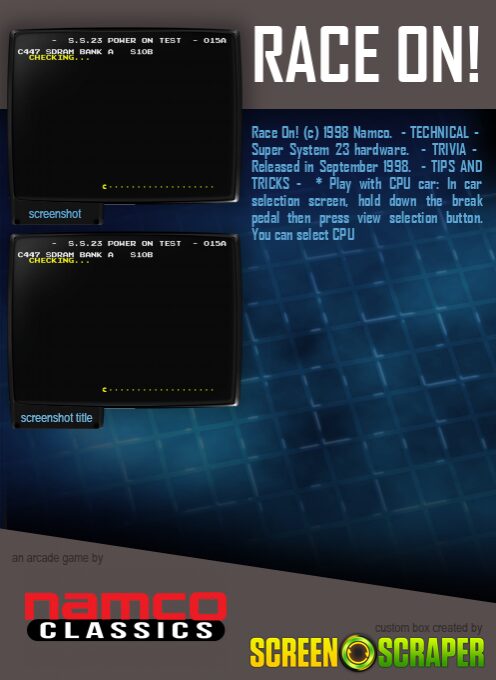Click the green ScreenScraper ring emblem
This screenshot has height=680, width=496.
tap(358, 653)
